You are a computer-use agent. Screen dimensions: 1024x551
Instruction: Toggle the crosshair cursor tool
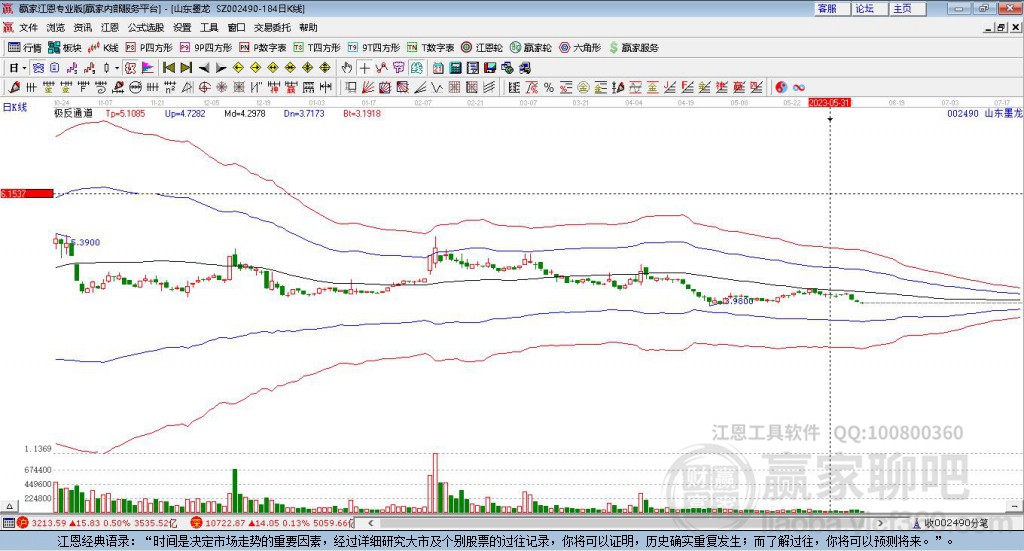pos(364,68)
